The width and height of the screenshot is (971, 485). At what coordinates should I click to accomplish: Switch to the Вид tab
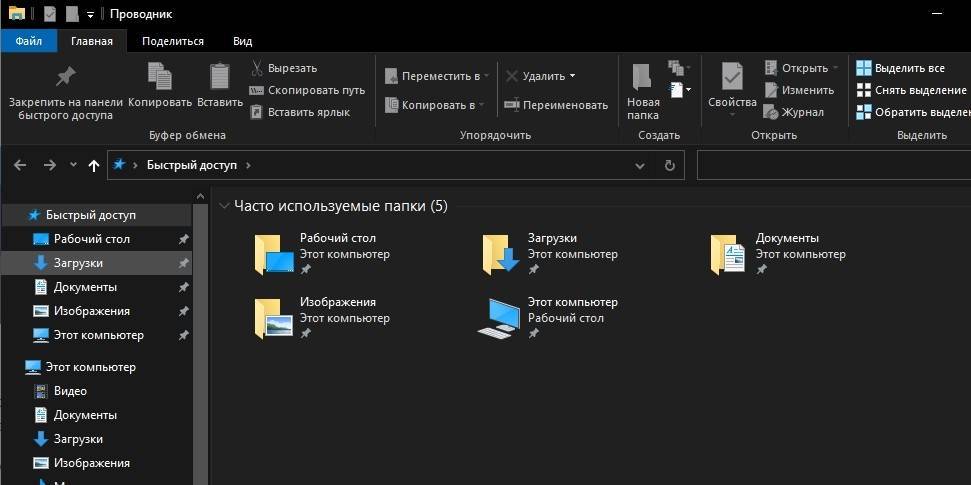pyautogui.click(x=242, y=42)
